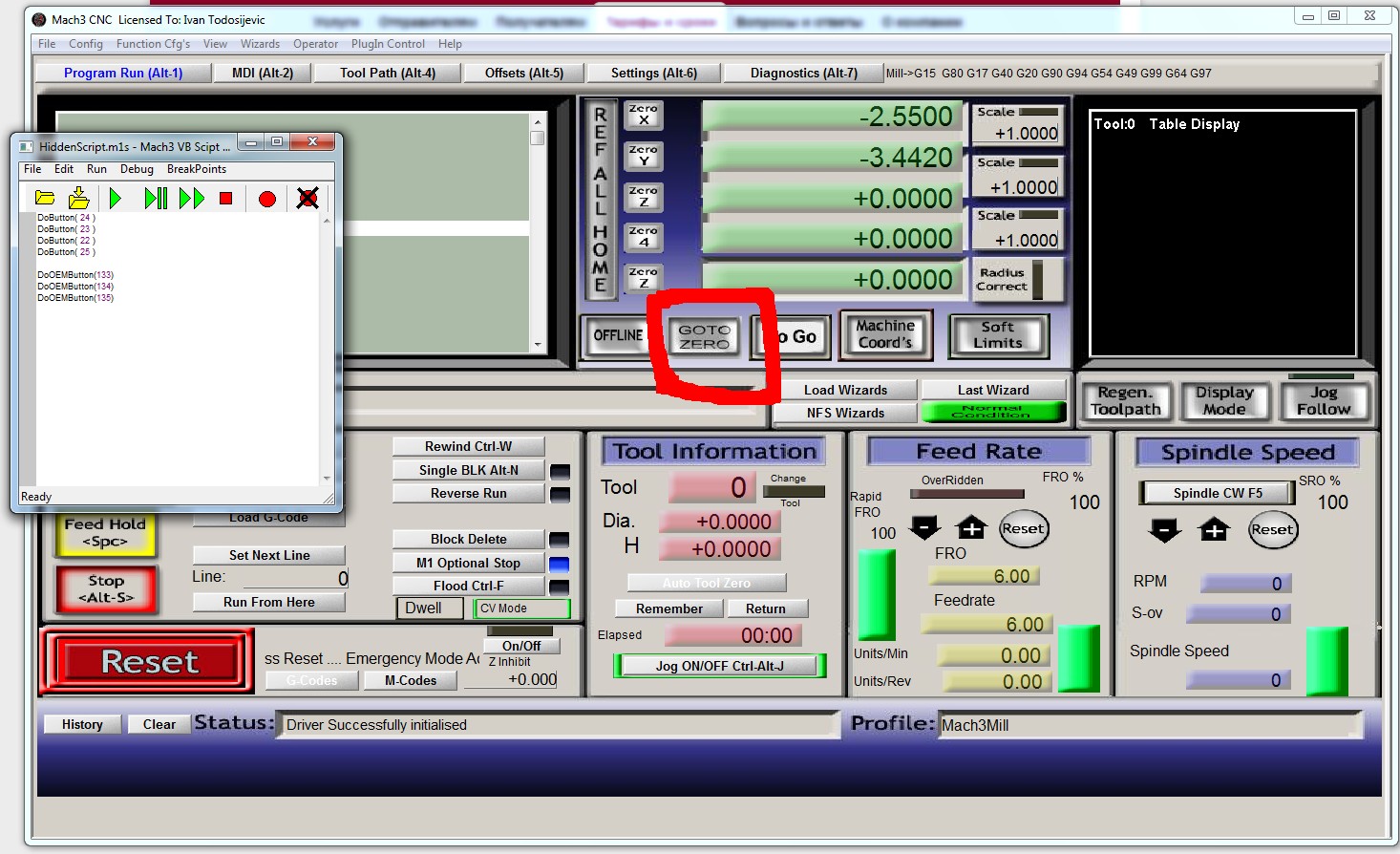Click the Line number input field
Screen dimensions: 1400x854
[x=296, y=578]
